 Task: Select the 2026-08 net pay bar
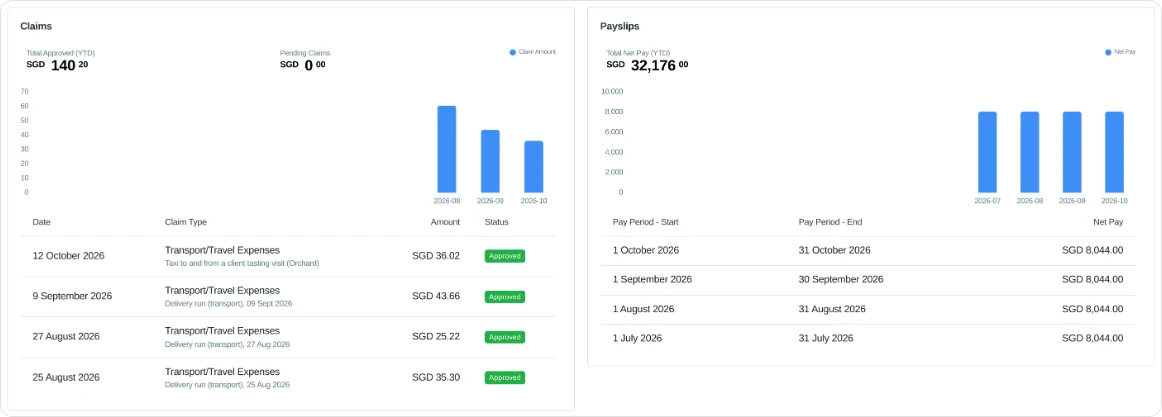pyautogui.click(x=1029, y=153)
